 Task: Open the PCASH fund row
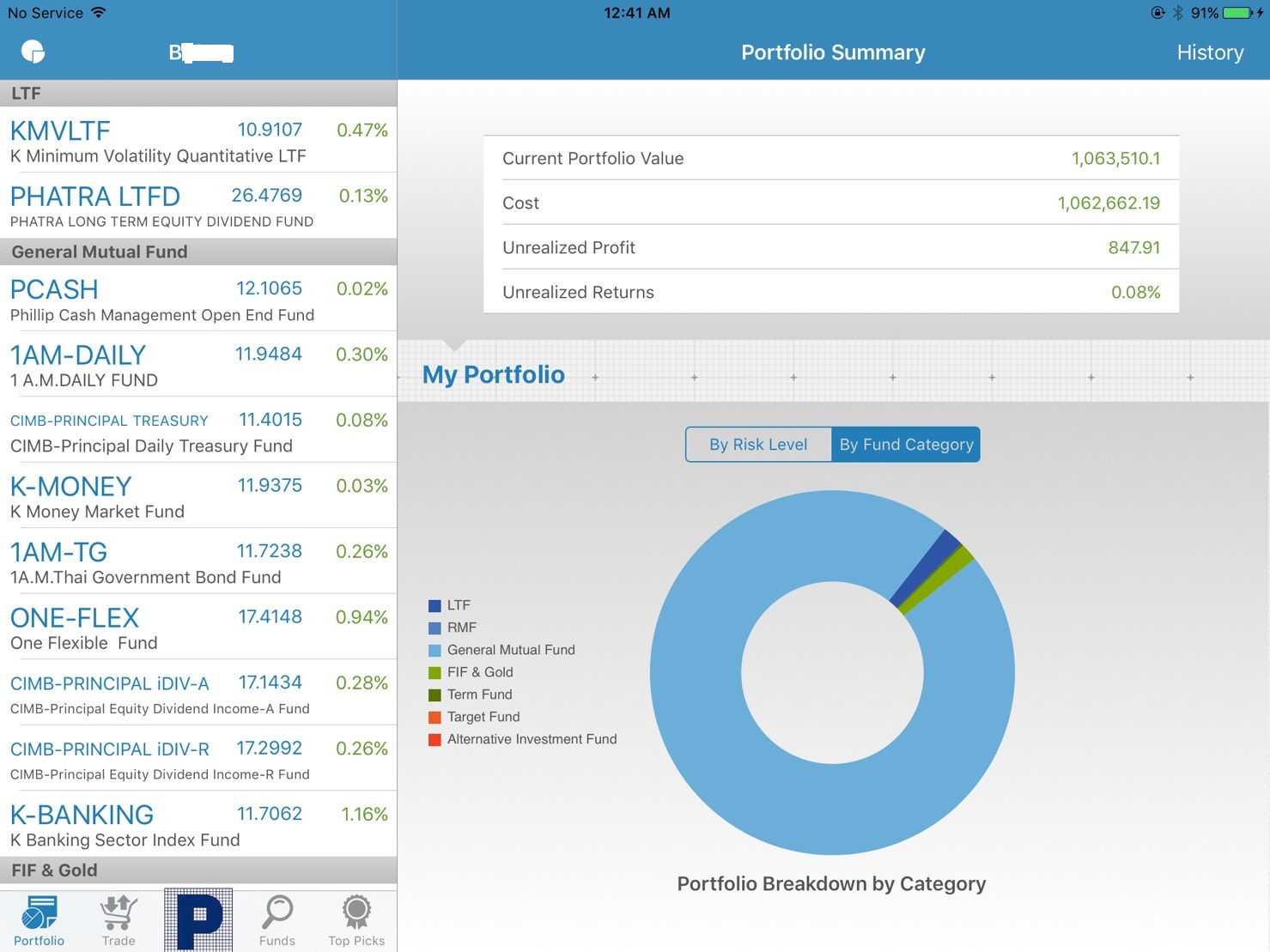coord(198,299)
